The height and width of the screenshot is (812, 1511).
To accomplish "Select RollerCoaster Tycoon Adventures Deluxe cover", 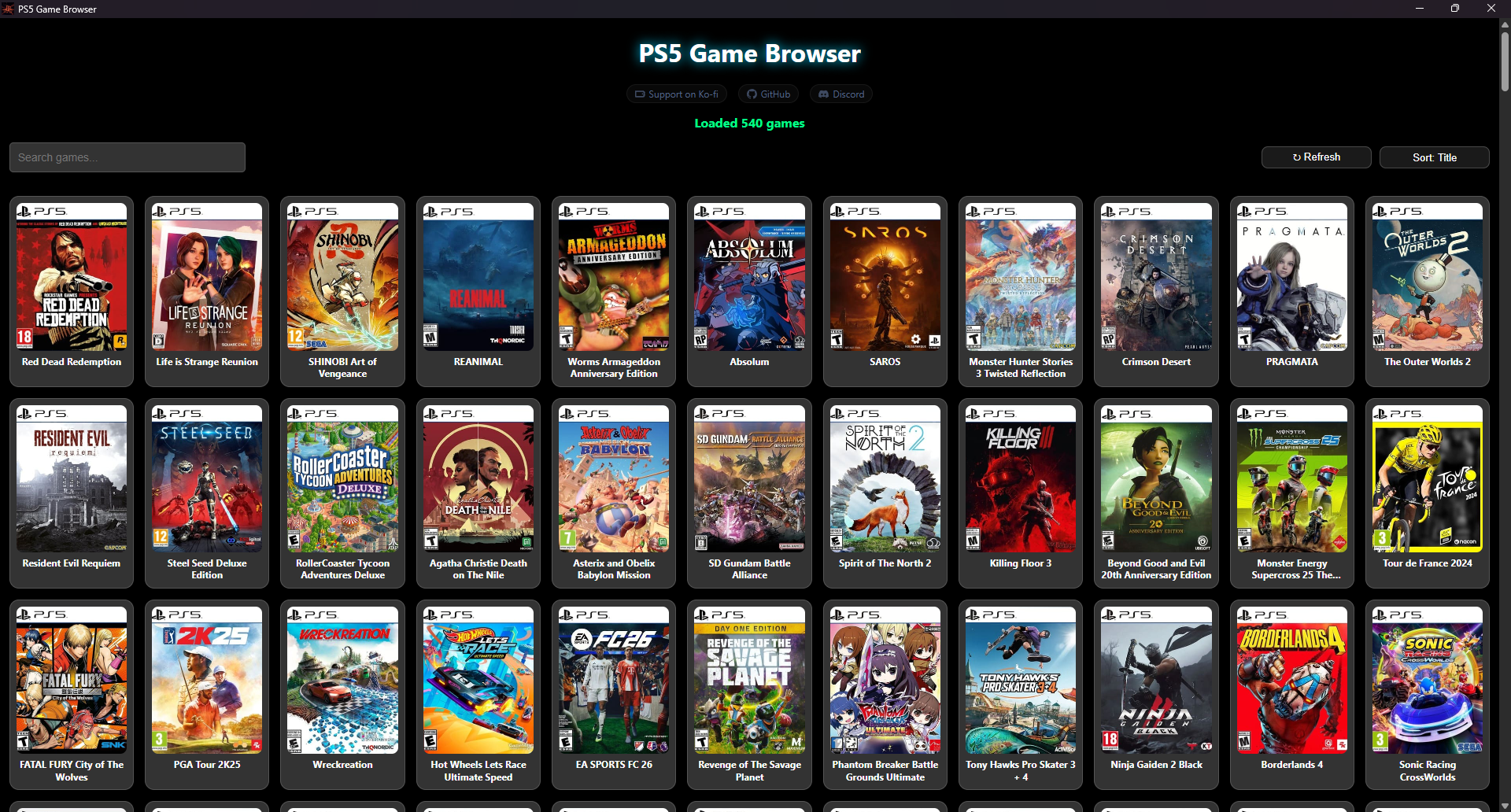I will click(342, 478).
